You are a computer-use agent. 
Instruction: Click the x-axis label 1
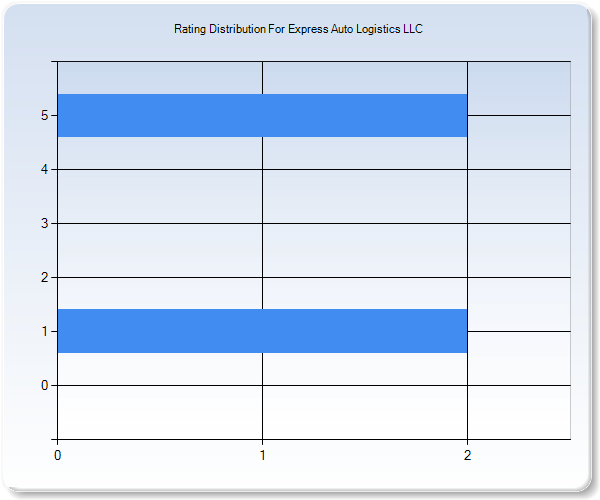point(262,455)
